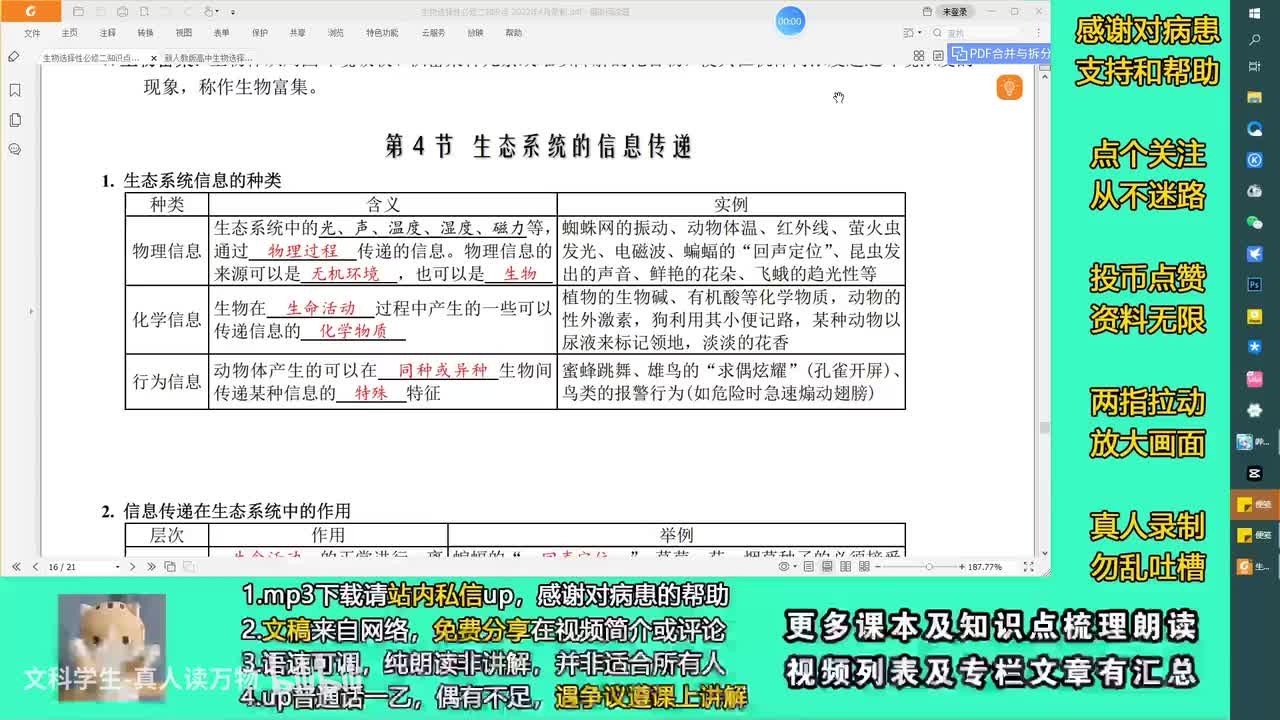Click the previous view icon in status bar
This screenshot has width=1280, height=720.
pyautogui.click(x=170, y=566)
